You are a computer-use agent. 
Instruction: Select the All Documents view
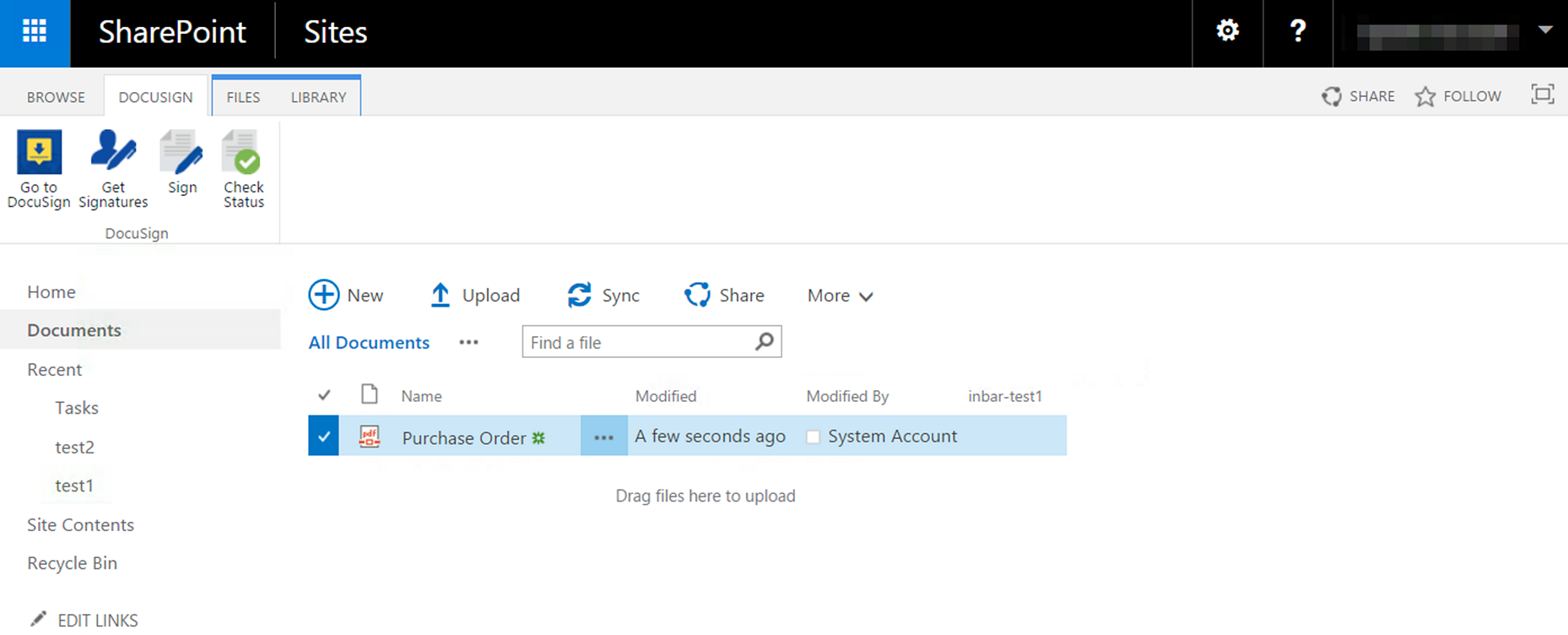click(x=369, y=343)
